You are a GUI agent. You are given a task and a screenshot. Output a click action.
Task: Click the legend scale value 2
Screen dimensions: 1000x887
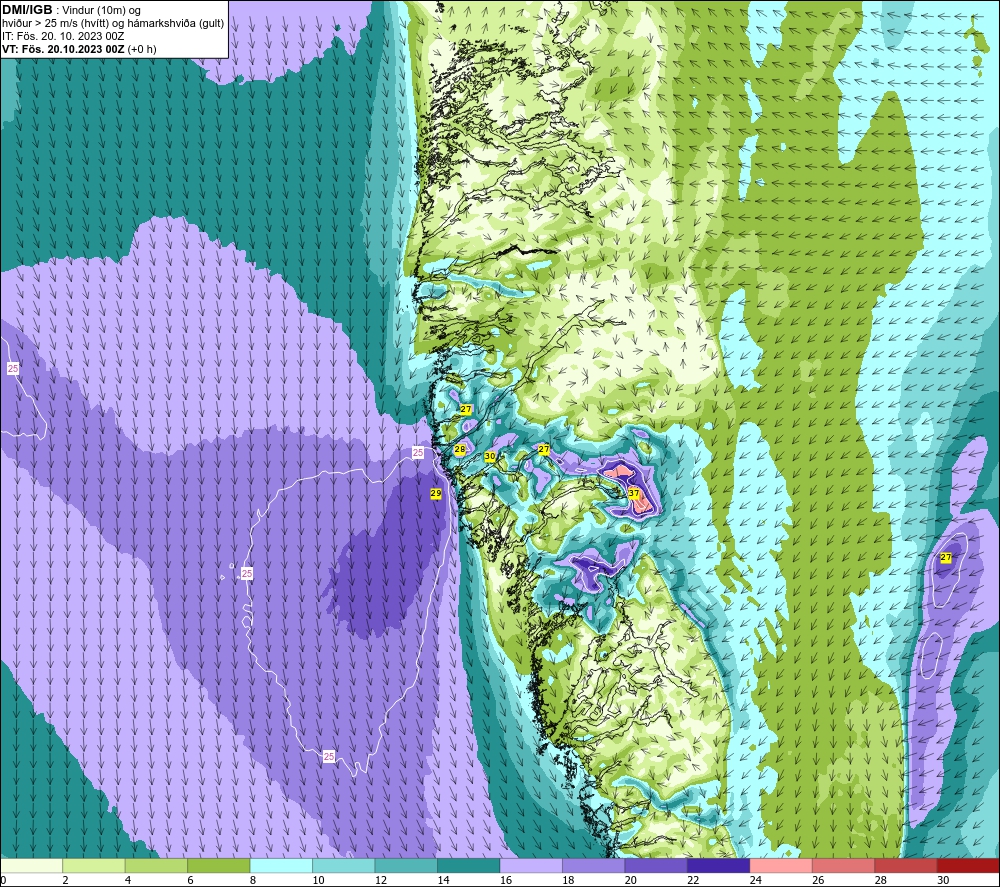click(x=65, y=880)
